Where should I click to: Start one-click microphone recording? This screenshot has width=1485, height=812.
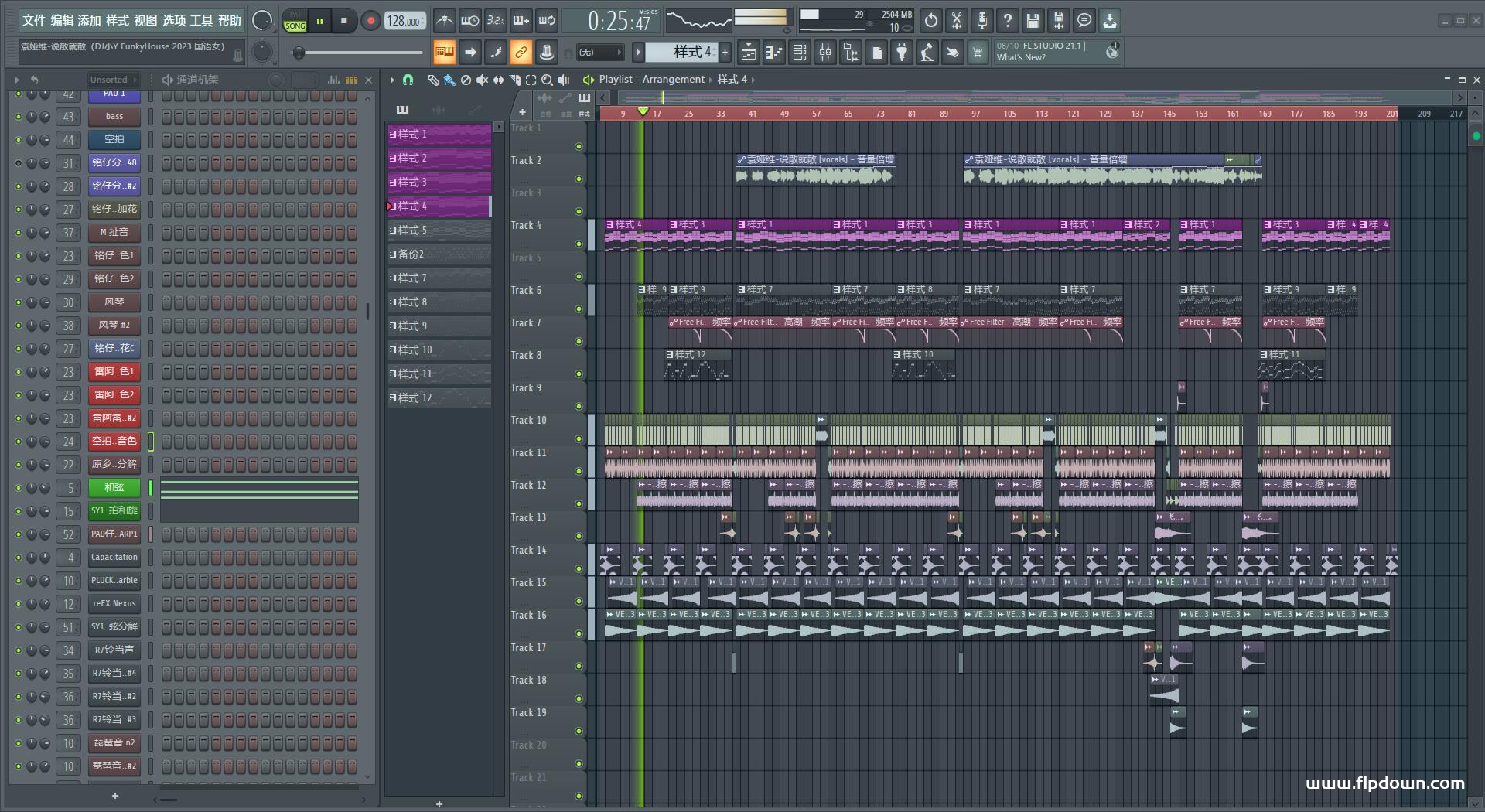pos(982,21)
